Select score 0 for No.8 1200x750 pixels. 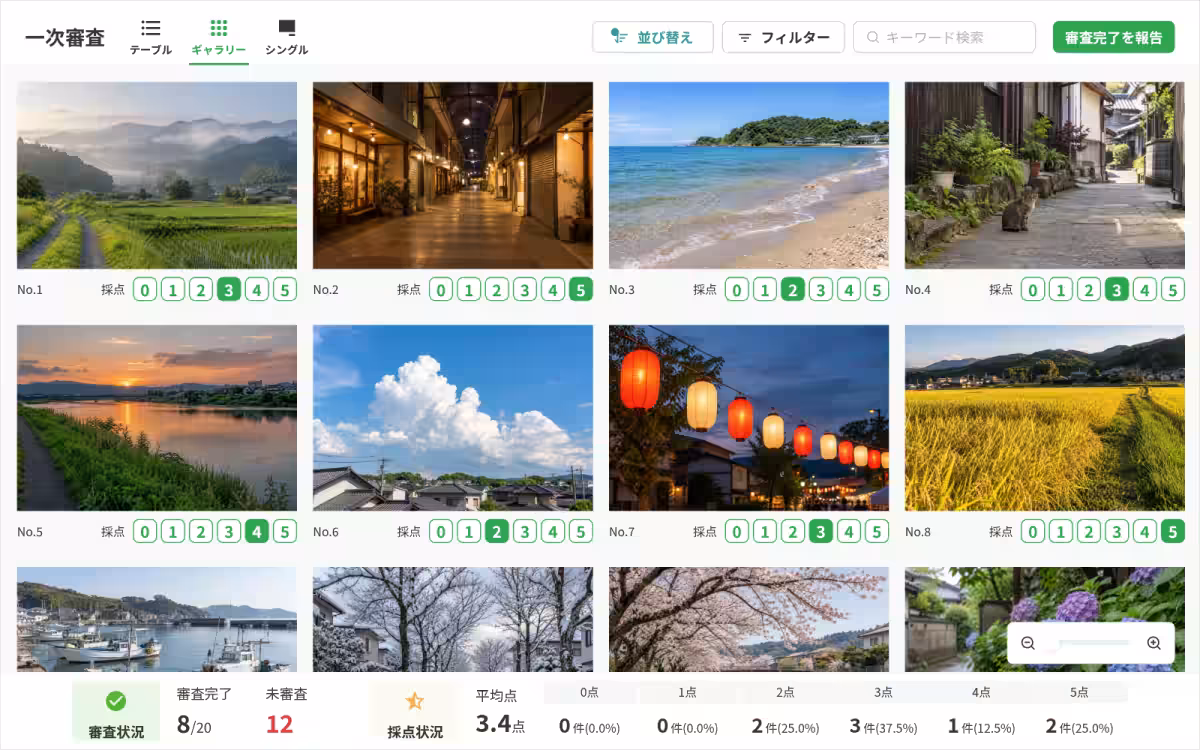tap(1033, 532)
